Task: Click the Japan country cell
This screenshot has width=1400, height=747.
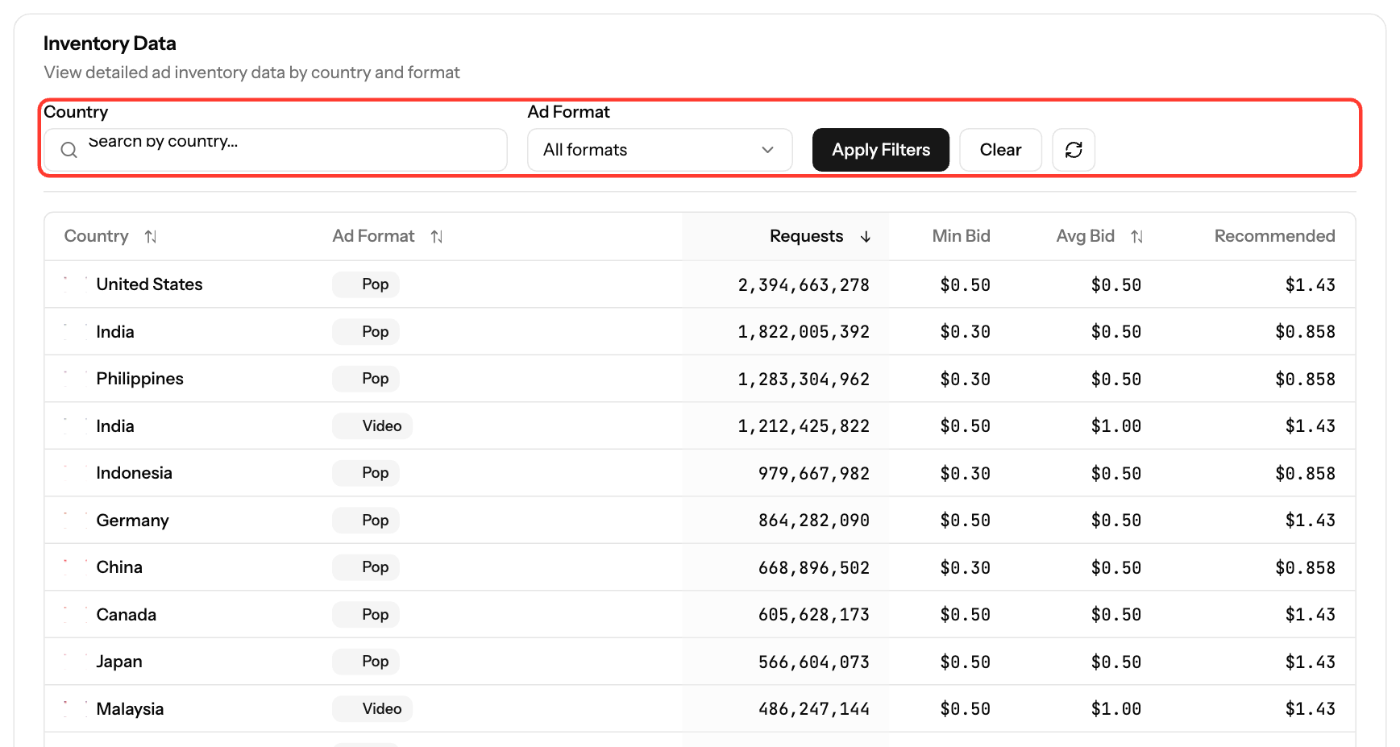Action: pos(119,661)
